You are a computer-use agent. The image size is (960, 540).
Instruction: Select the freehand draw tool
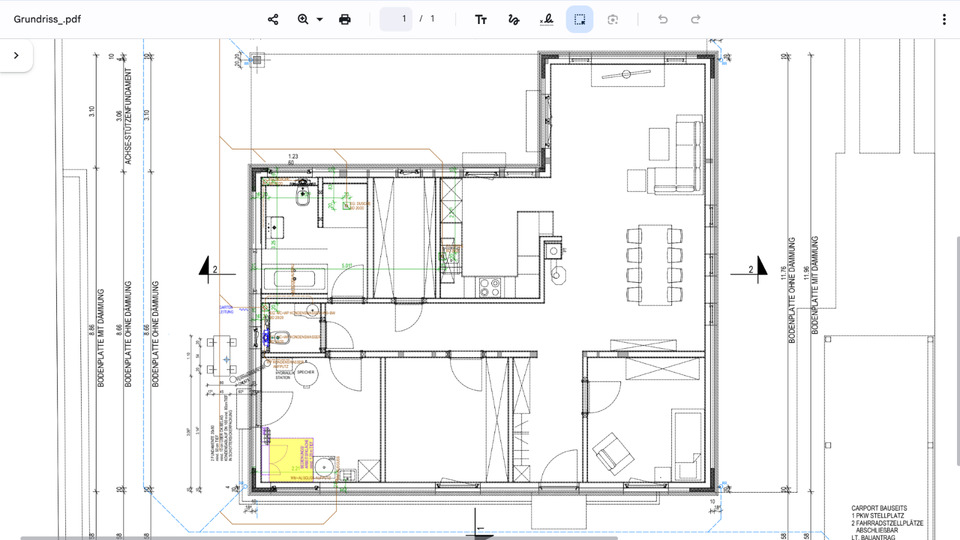coord(513,19)
